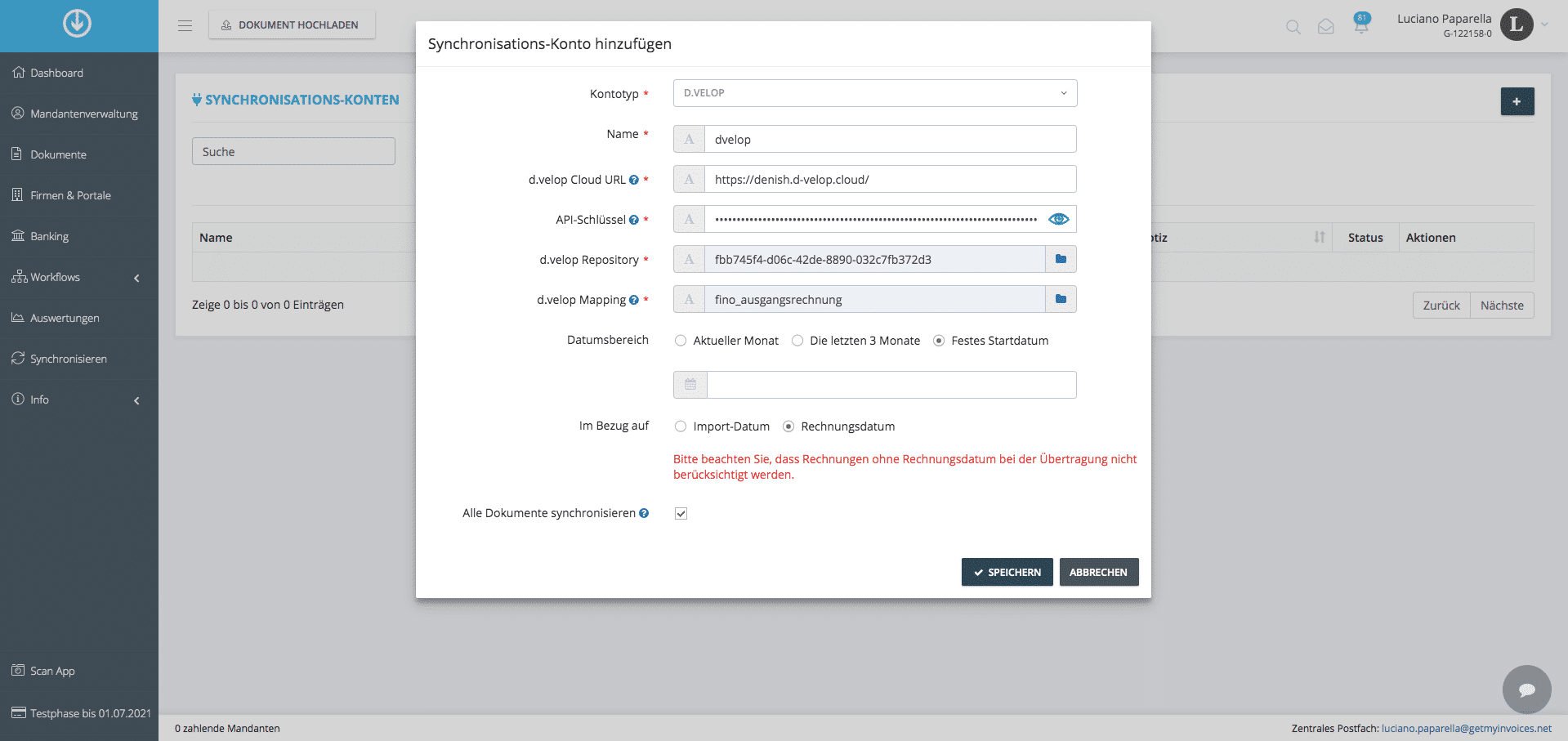Viewport: 1568px width, 741px height.
Task: Select the Aktueller Monat radio button
Action: tap(681, 341)
